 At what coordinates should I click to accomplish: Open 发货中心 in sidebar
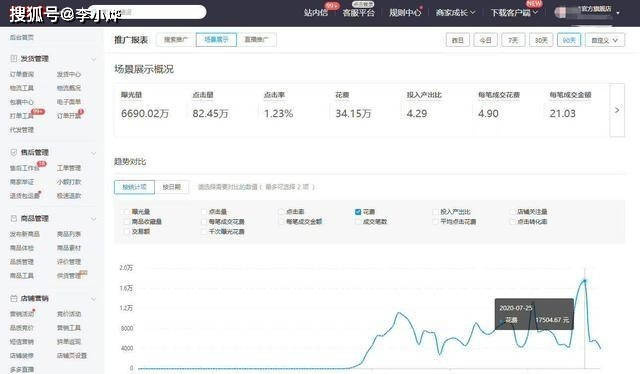tap(69, 74)
